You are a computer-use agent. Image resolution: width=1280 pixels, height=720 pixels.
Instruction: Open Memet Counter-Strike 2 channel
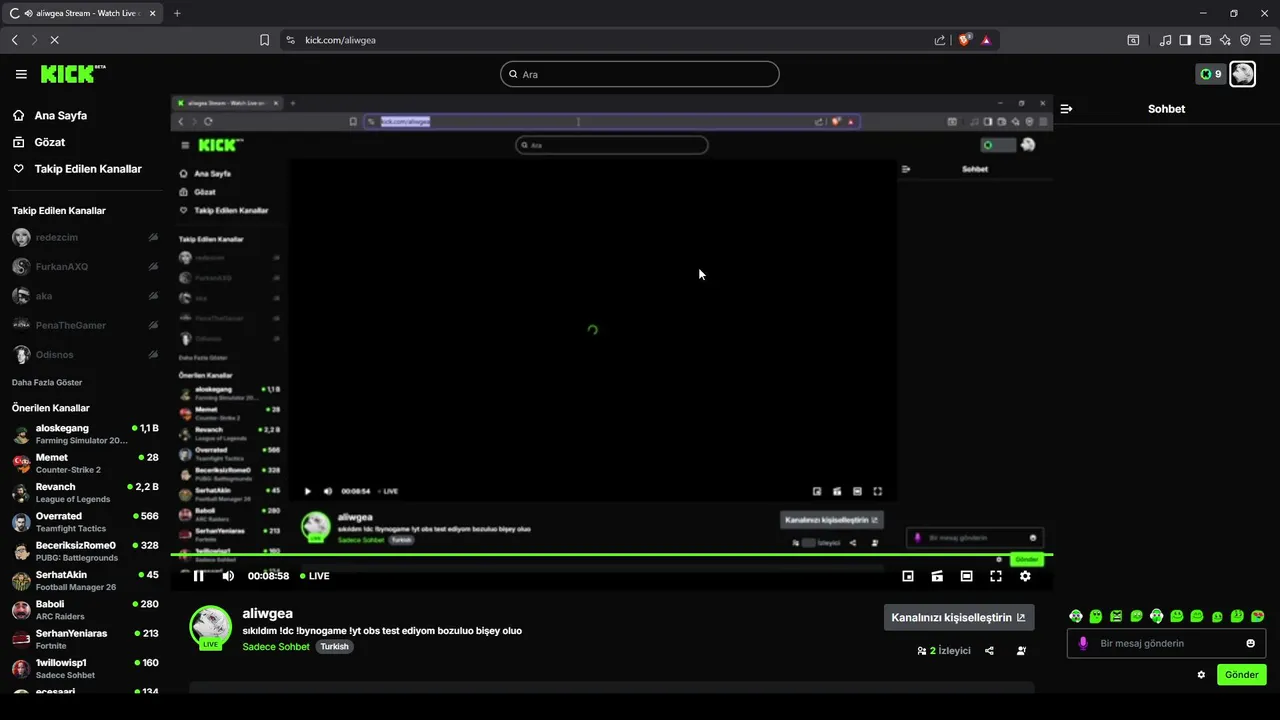[x=85, y=463]
